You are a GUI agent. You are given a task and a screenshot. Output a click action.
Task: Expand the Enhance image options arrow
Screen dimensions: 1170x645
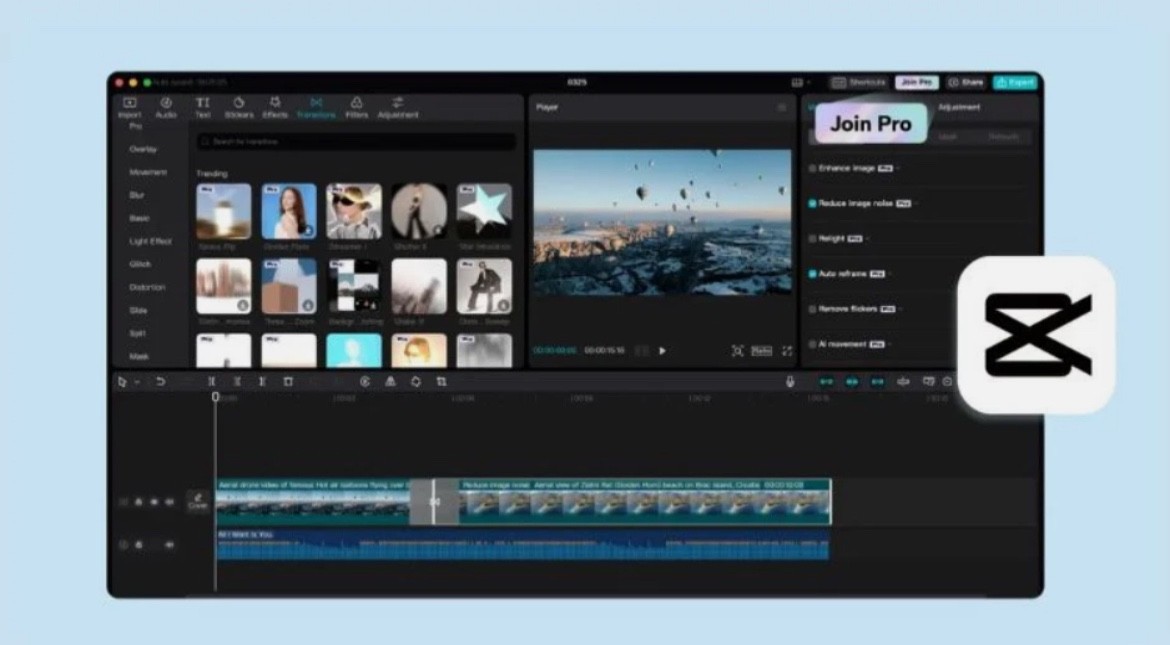click(898, 169)
